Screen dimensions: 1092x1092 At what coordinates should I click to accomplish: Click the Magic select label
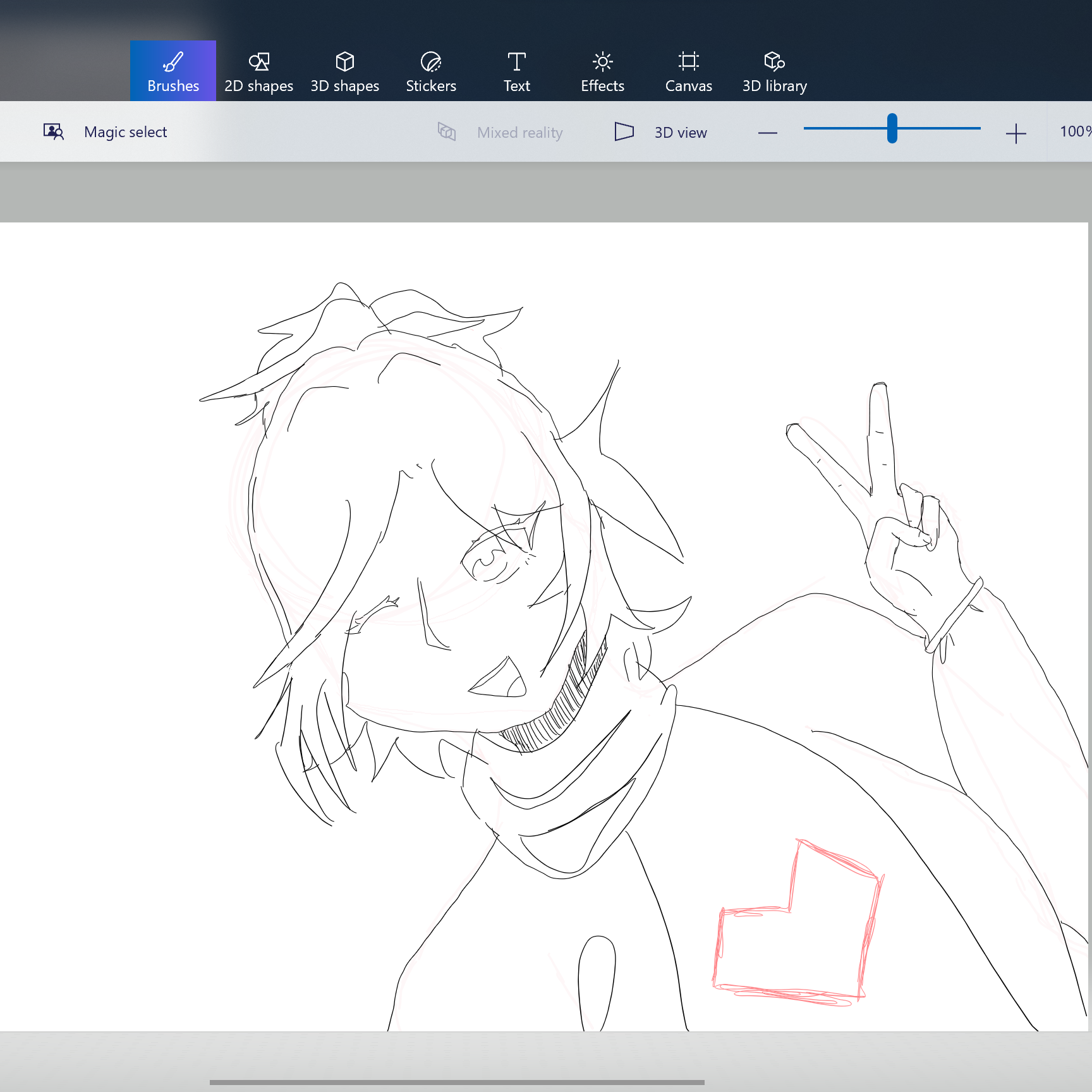click(x=125, y=132)
